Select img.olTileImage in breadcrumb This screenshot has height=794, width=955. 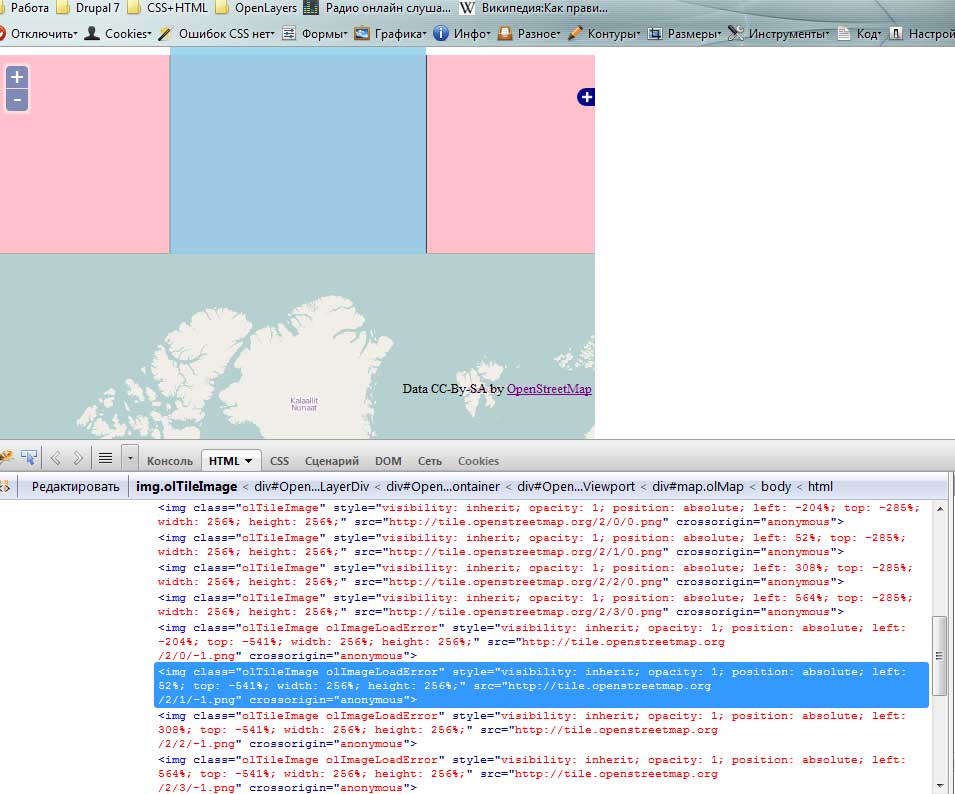[186, 487]
